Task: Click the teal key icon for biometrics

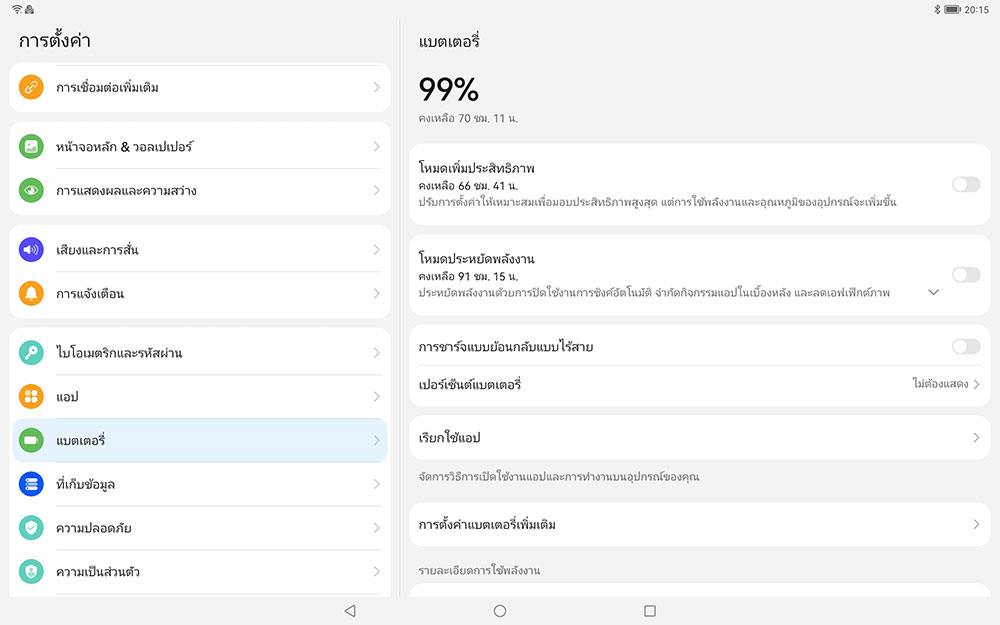Action: pyautogui.click(x=31, y=353)
